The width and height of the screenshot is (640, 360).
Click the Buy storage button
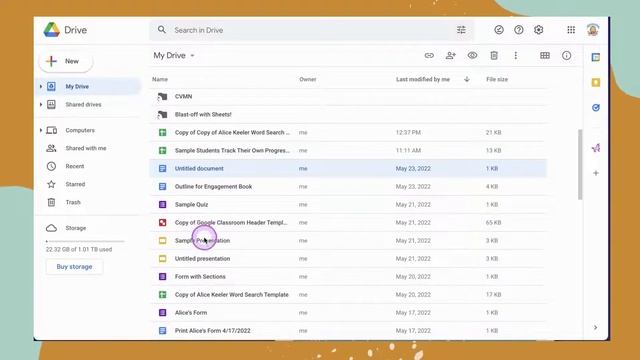click(74, 267)
